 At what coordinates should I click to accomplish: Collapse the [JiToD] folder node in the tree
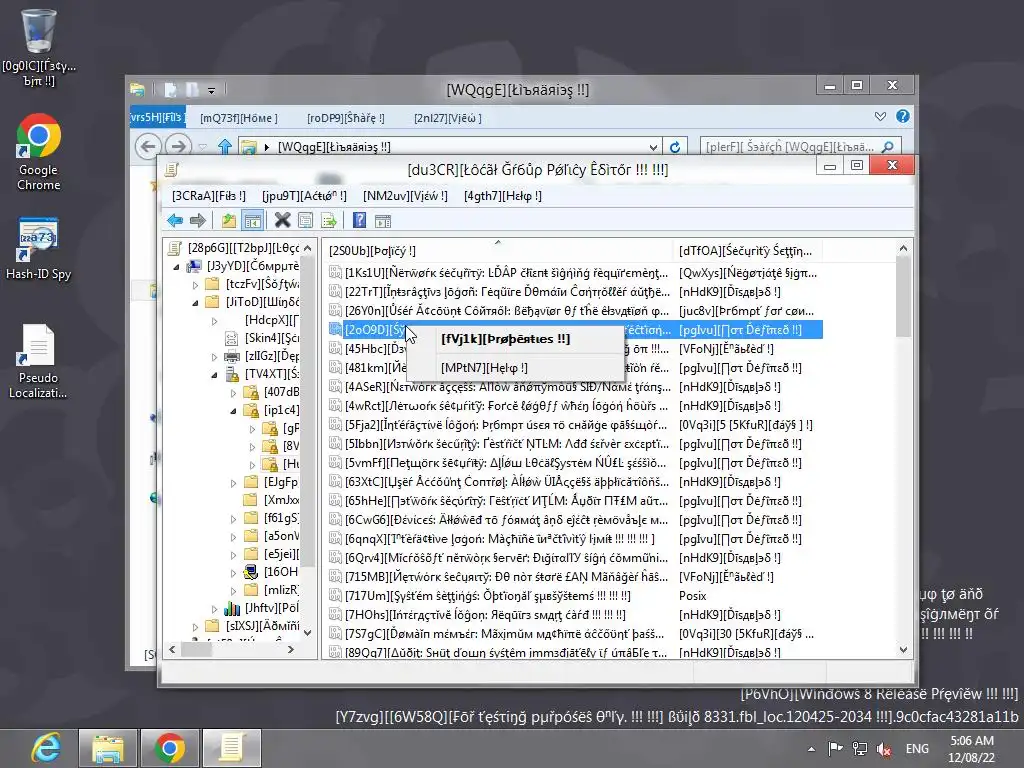[x=195, y=302]
